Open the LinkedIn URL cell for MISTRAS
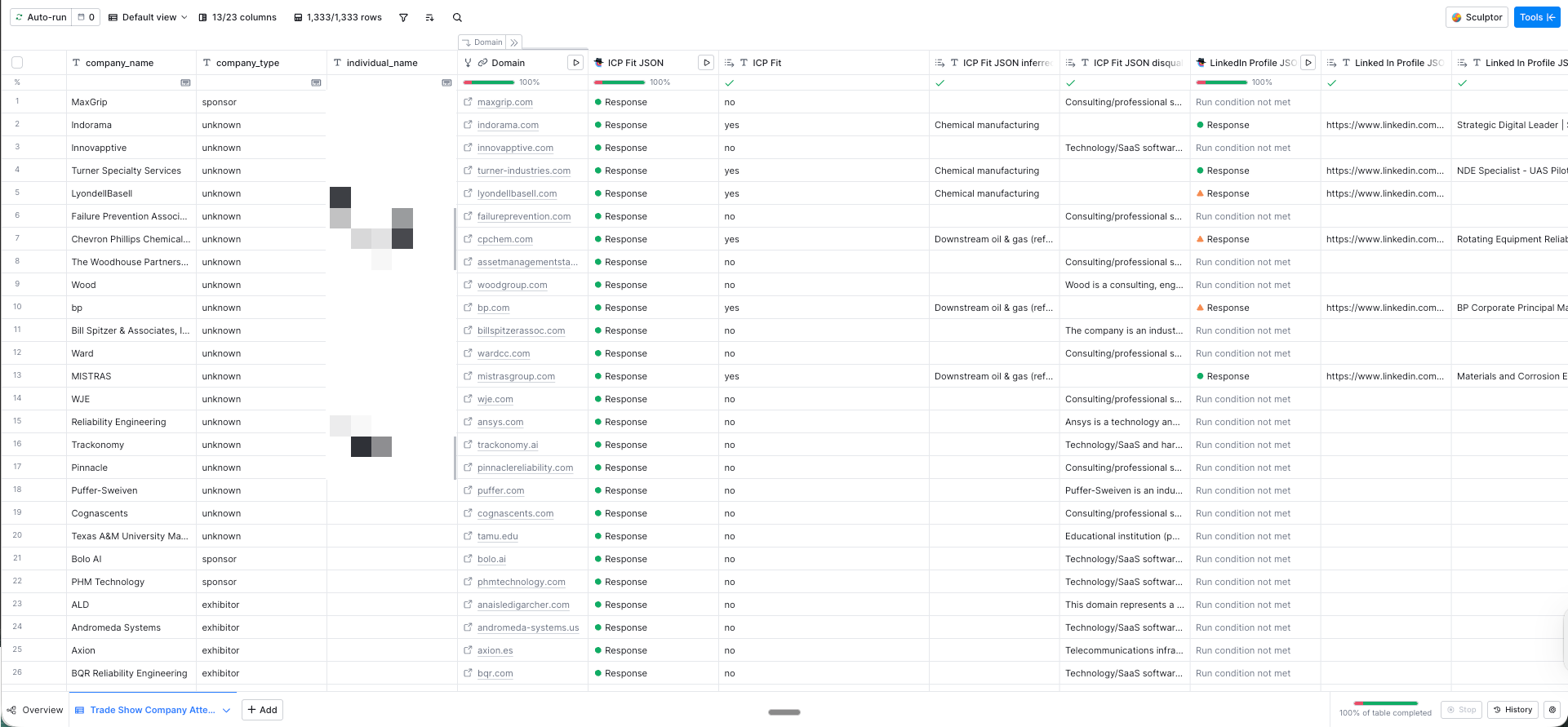The width and height of the screenshot is (1568, 727). (1386, 376)
